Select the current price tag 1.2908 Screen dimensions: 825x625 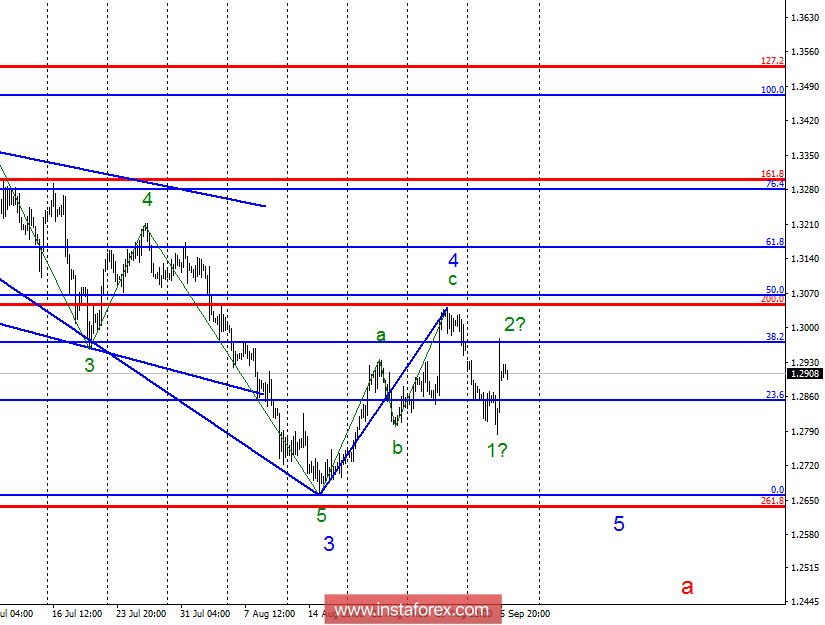pyautogui.click(x=805, y=374)
